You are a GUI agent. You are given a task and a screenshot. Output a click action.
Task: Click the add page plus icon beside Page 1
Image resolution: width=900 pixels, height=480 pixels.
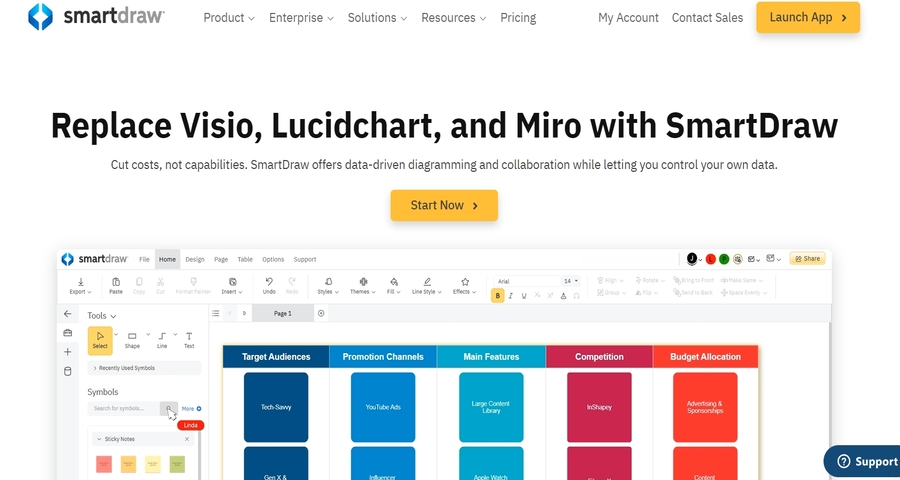[x=321, y=313]
